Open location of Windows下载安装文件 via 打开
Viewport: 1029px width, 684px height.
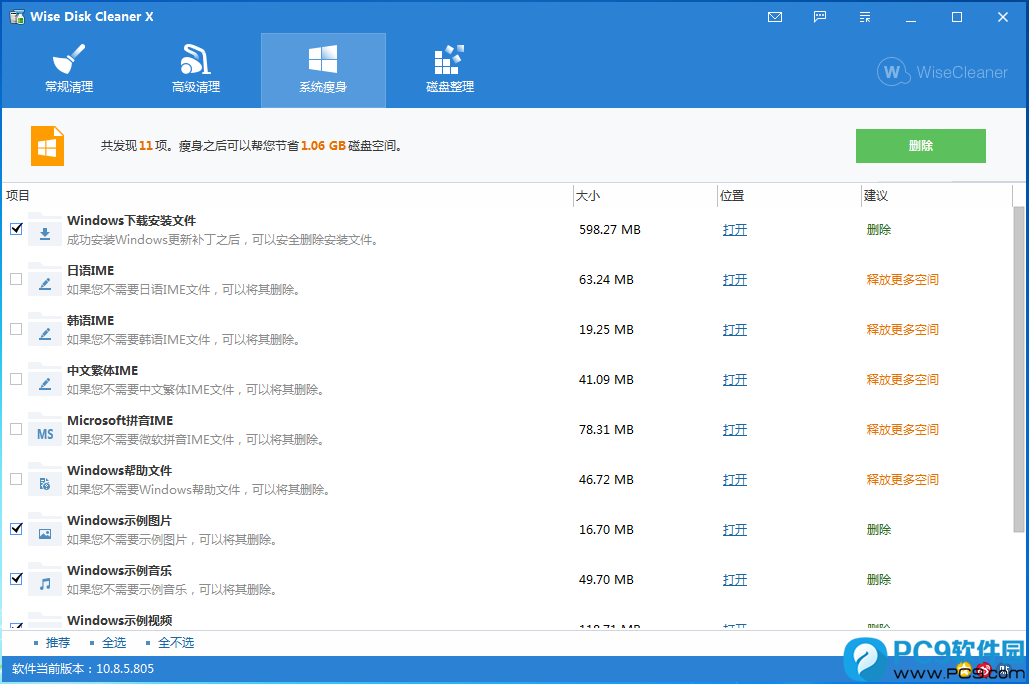pyautogui.click(x=734, y=230)
